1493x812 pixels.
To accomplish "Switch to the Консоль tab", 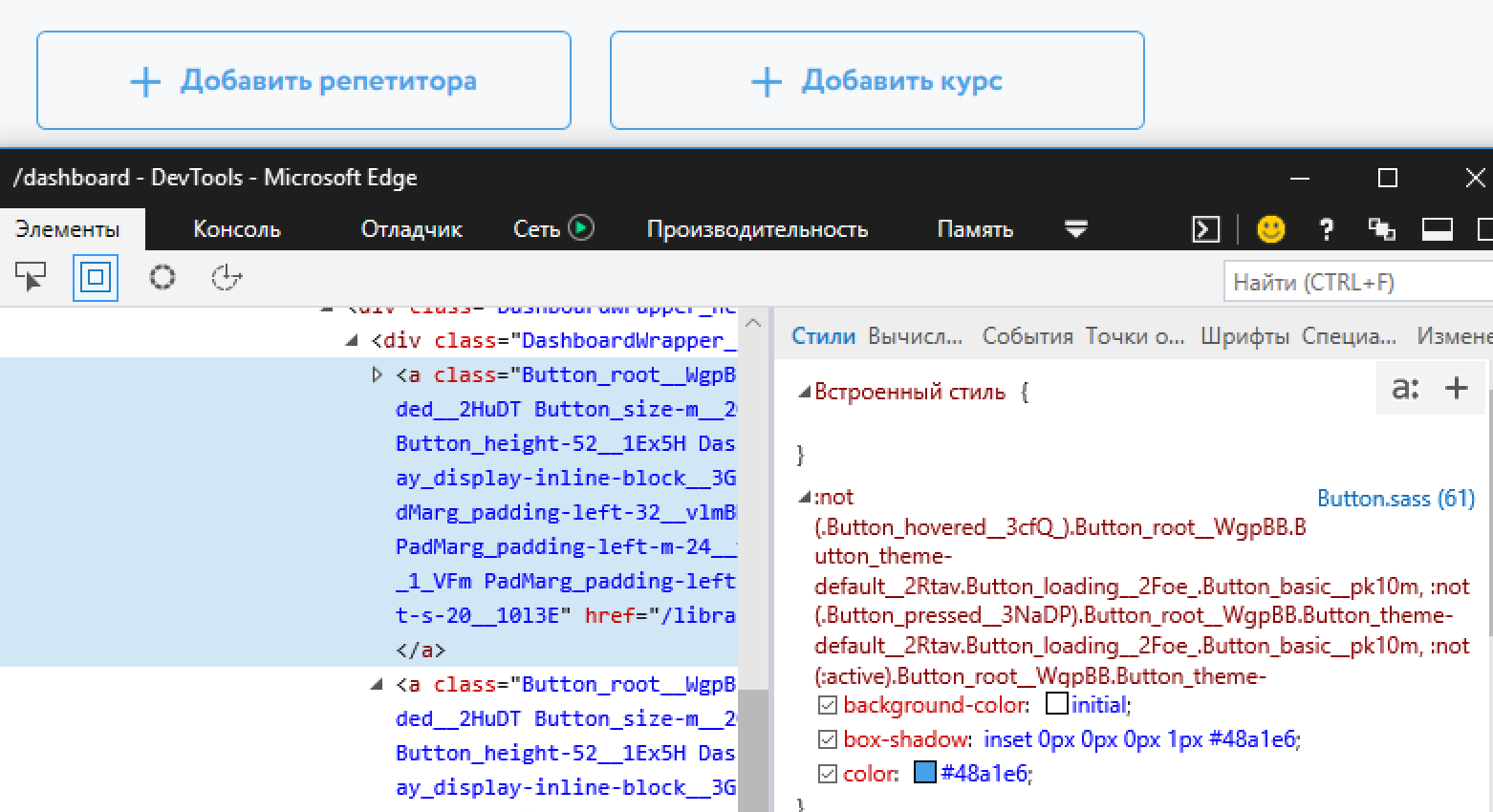I will click(236, 228).
